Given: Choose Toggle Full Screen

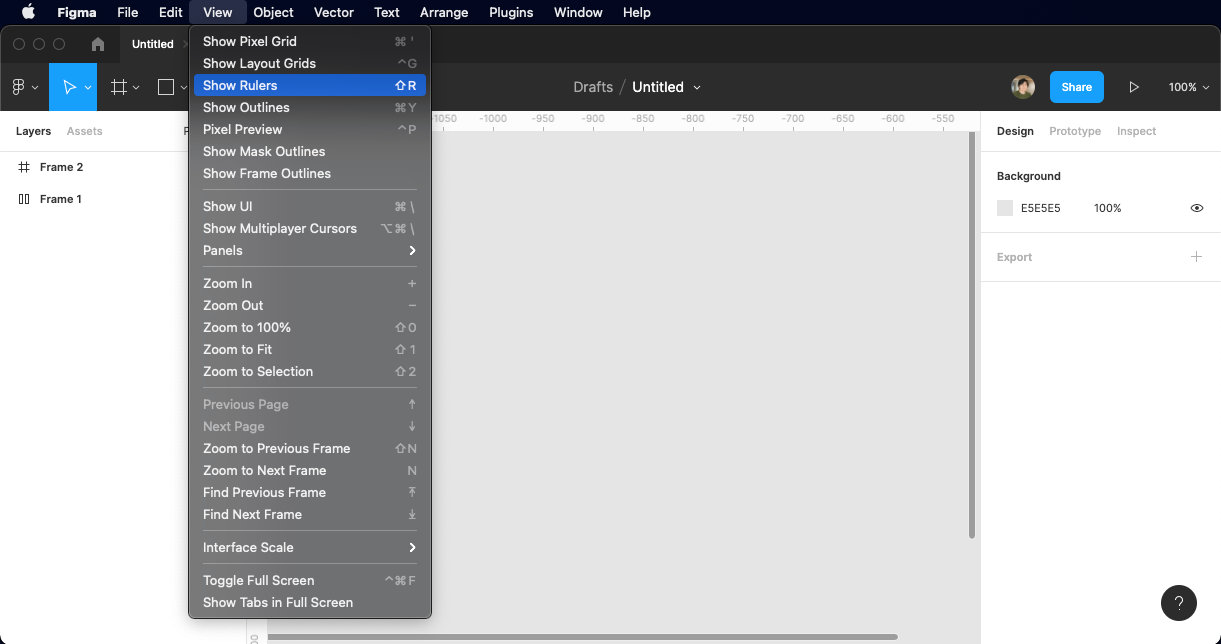Looking at the screenshot, I should [x=310, y=580].
